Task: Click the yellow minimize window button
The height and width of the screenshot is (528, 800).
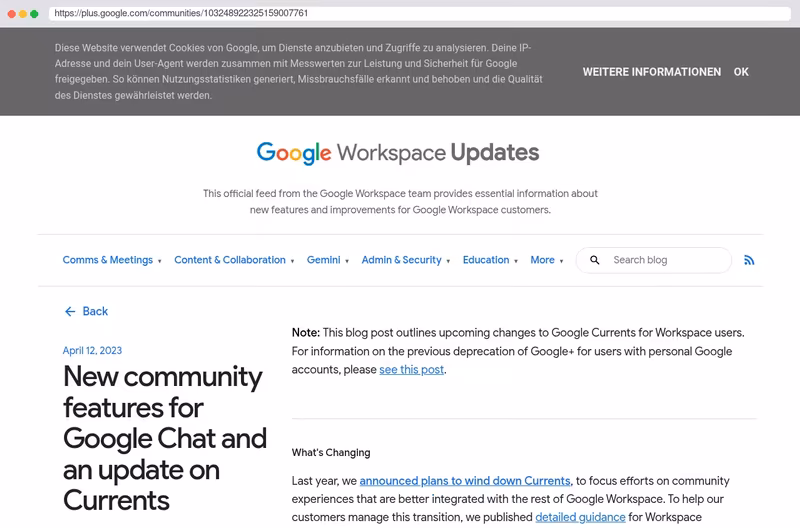Action: [x=22, y=14]
